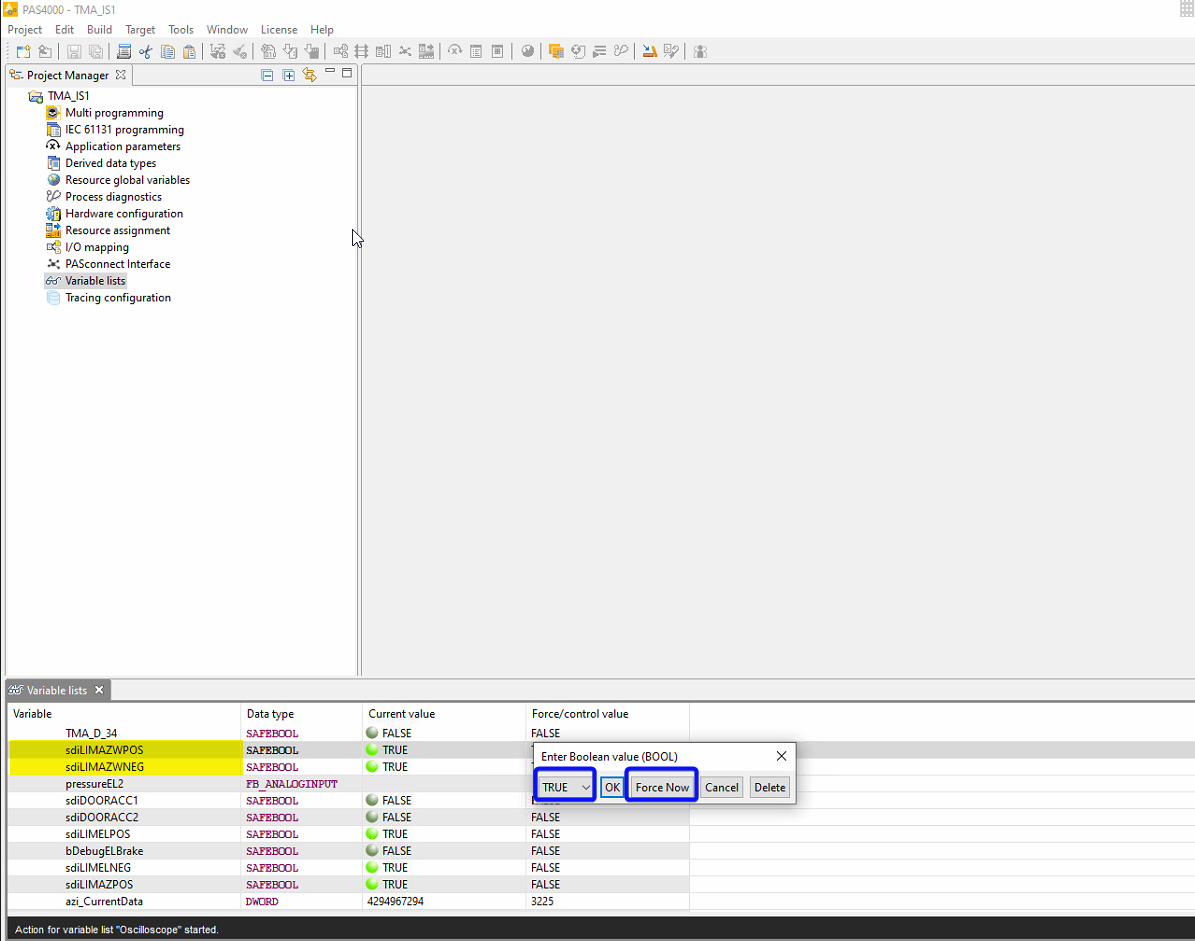
Task: Click the globe toolbar icon
Action: pyautogui.click(x=527, y=52)
